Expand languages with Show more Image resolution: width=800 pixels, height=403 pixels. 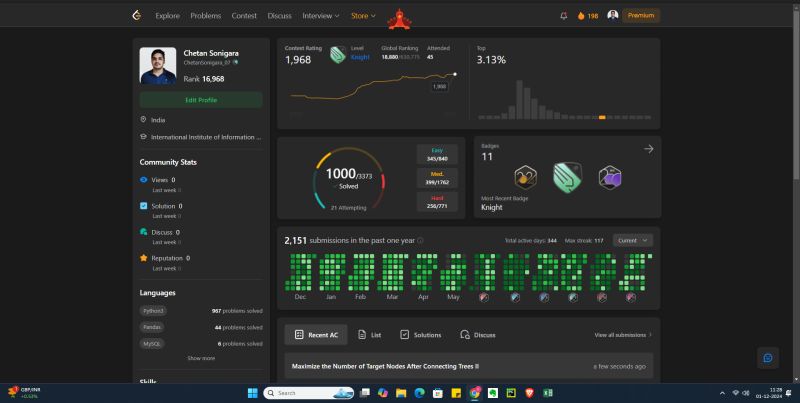pyautogui.click(x=201, y=358)
